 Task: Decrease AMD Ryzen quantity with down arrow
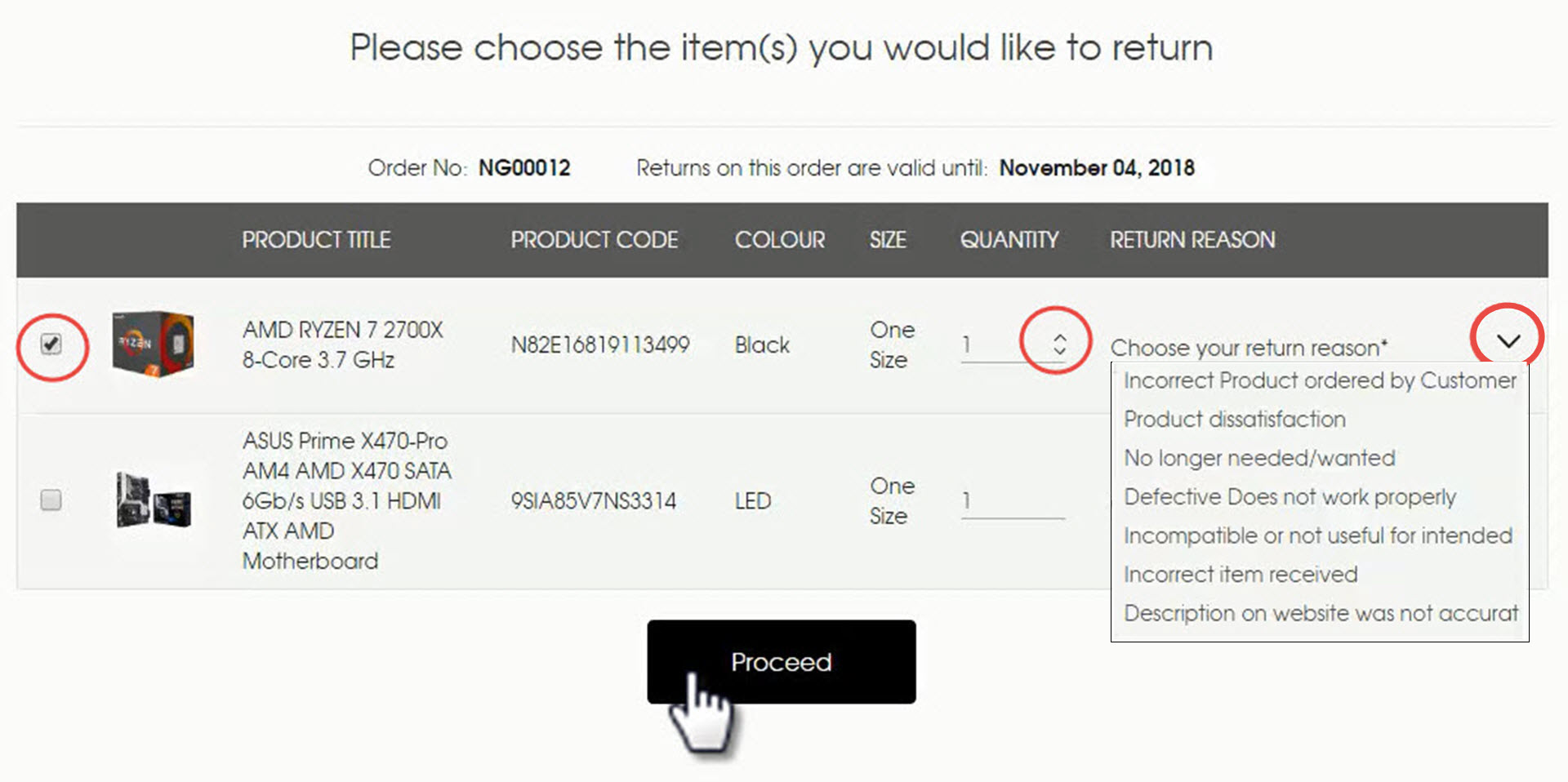point(1059,350)
